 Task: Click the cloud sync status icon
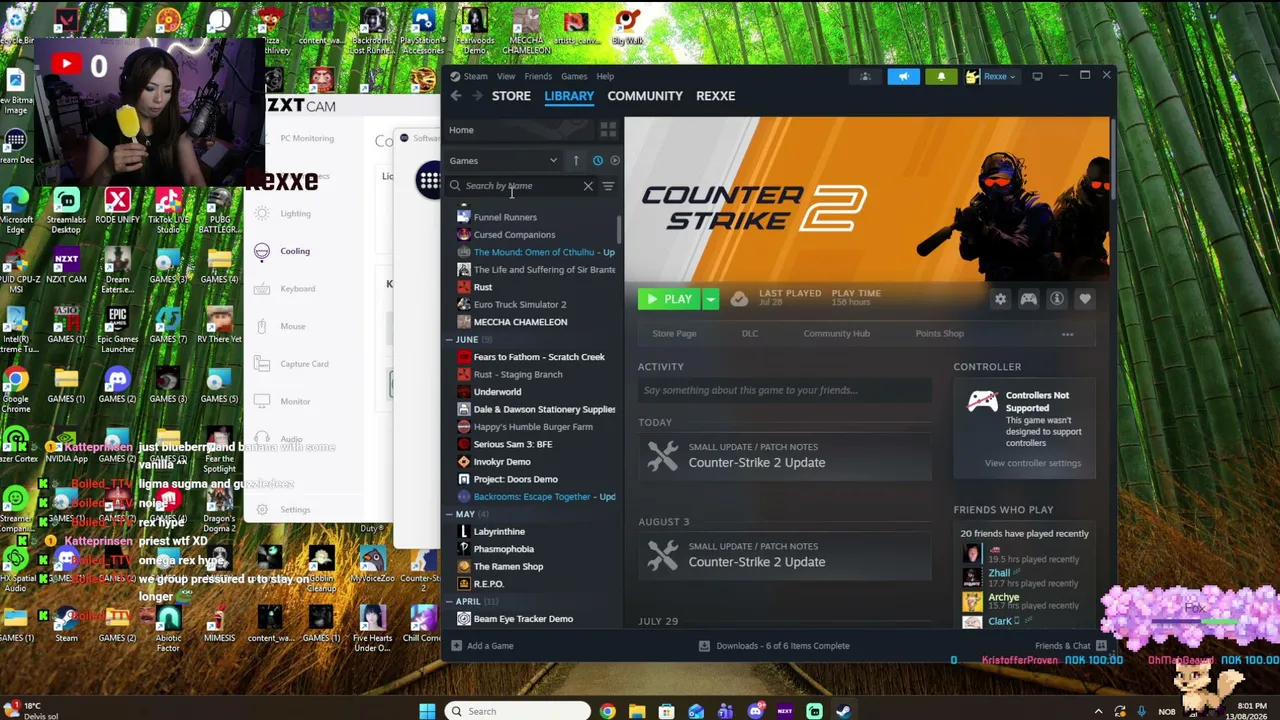click(x=739, y=299)
